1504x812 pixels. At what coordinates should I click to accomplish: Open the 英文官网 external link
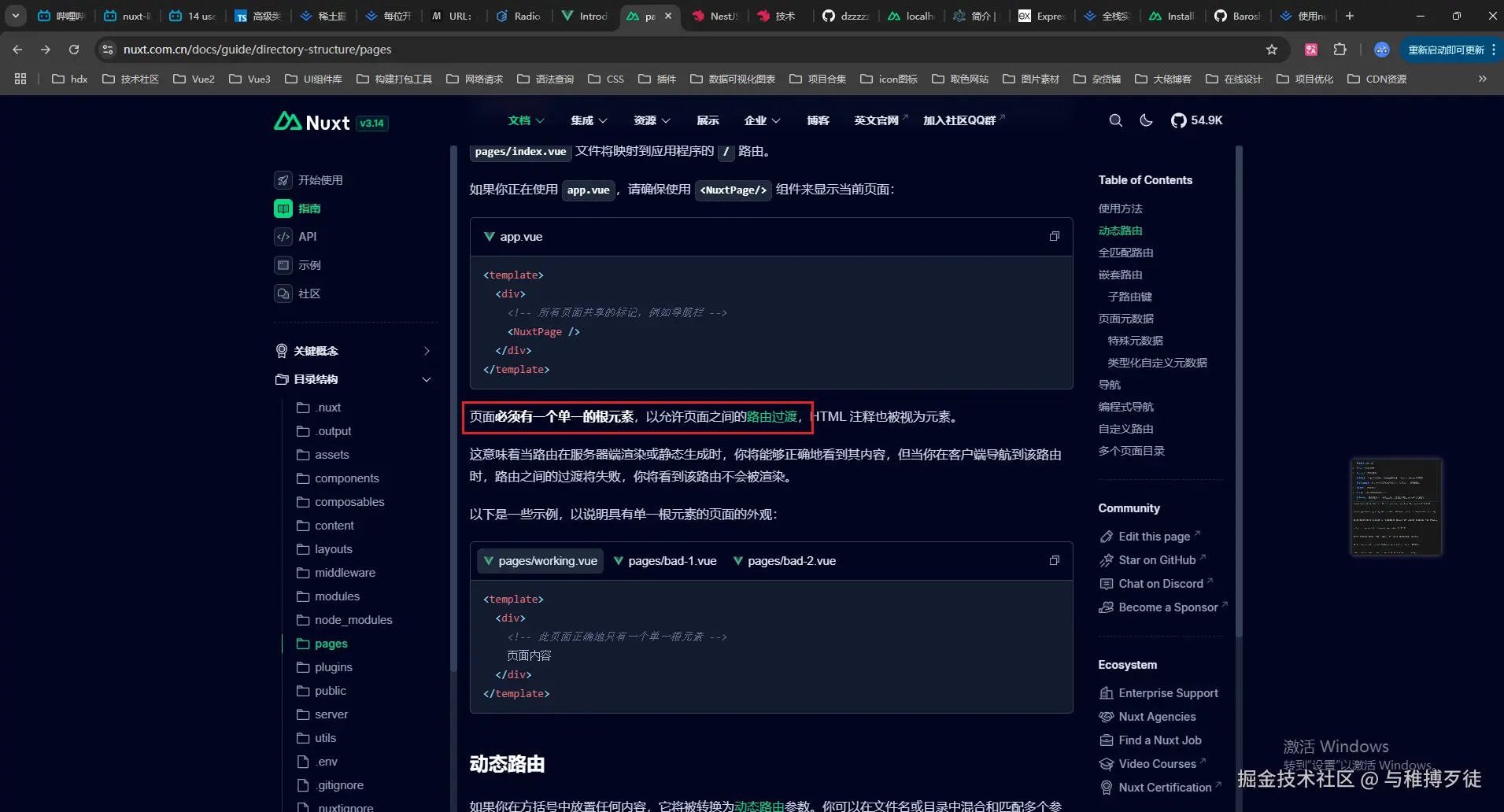[880, 120]
